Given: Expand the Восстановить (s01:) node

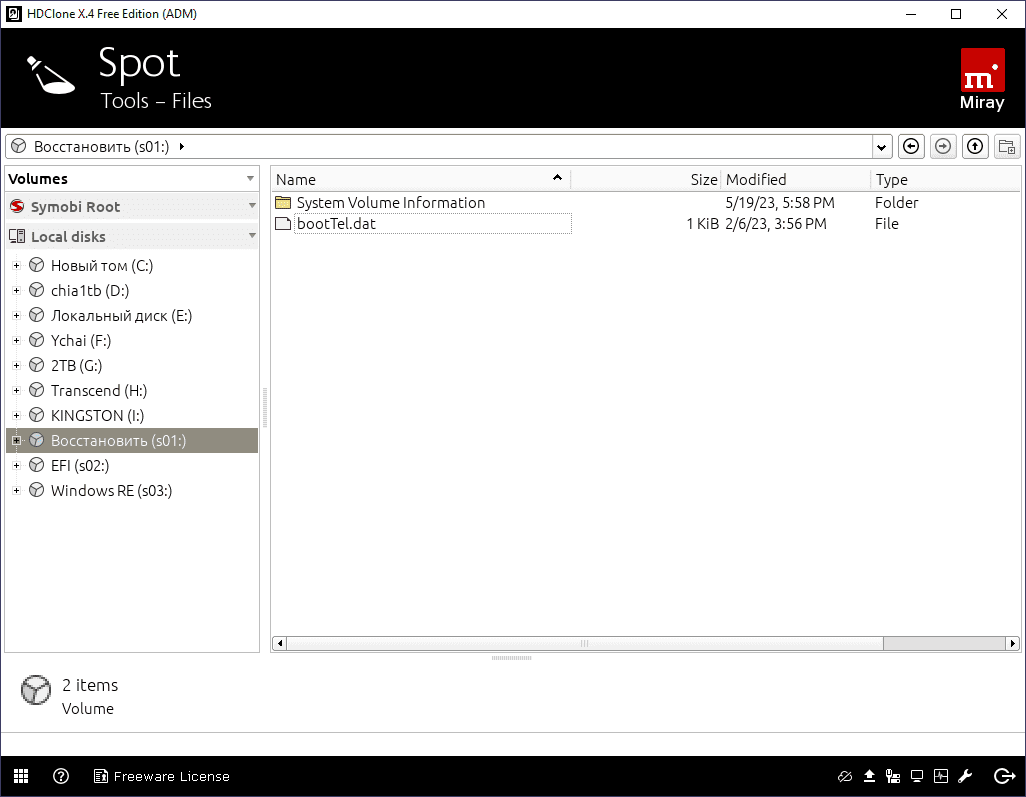Looking at the screenshot, I should (x=16, y=440).
